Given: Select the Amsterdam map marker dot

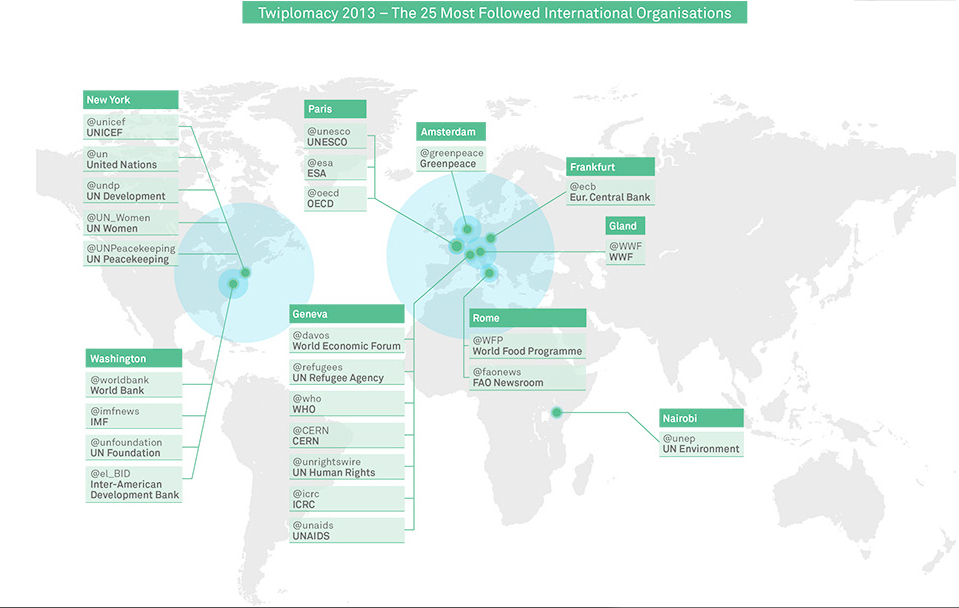Looking at the screenshot, I should tap(467, 229).
